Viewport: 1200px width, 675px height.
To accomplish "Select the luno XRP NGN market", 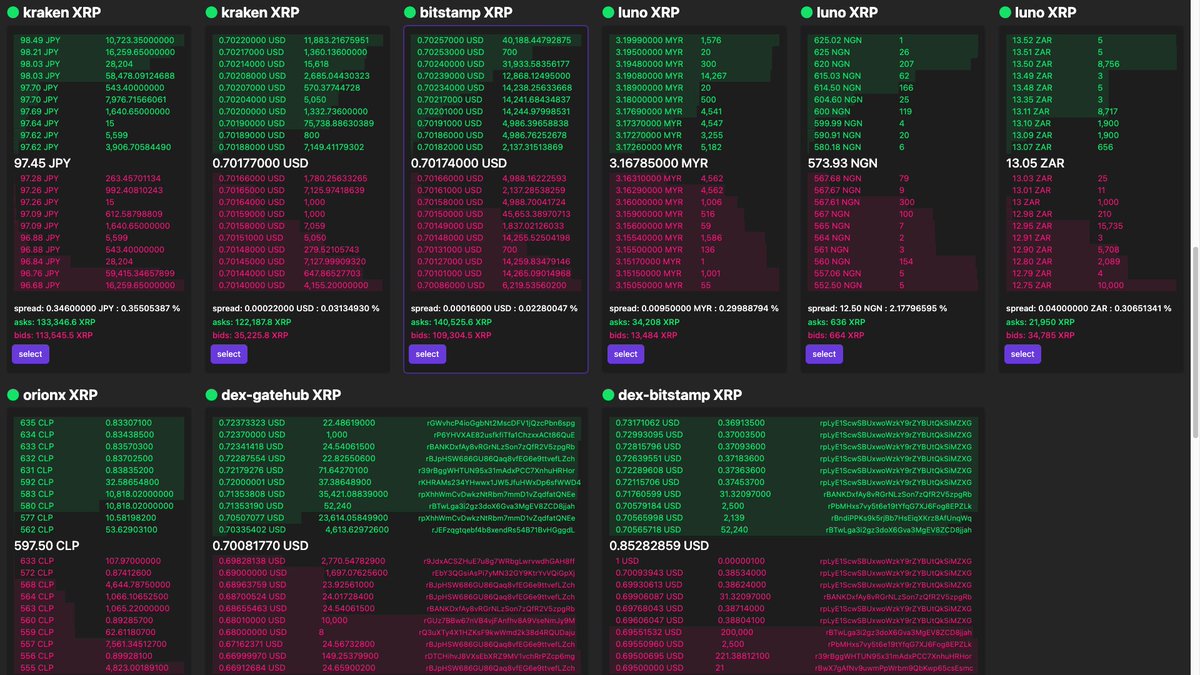I will (x=824, y=354).
